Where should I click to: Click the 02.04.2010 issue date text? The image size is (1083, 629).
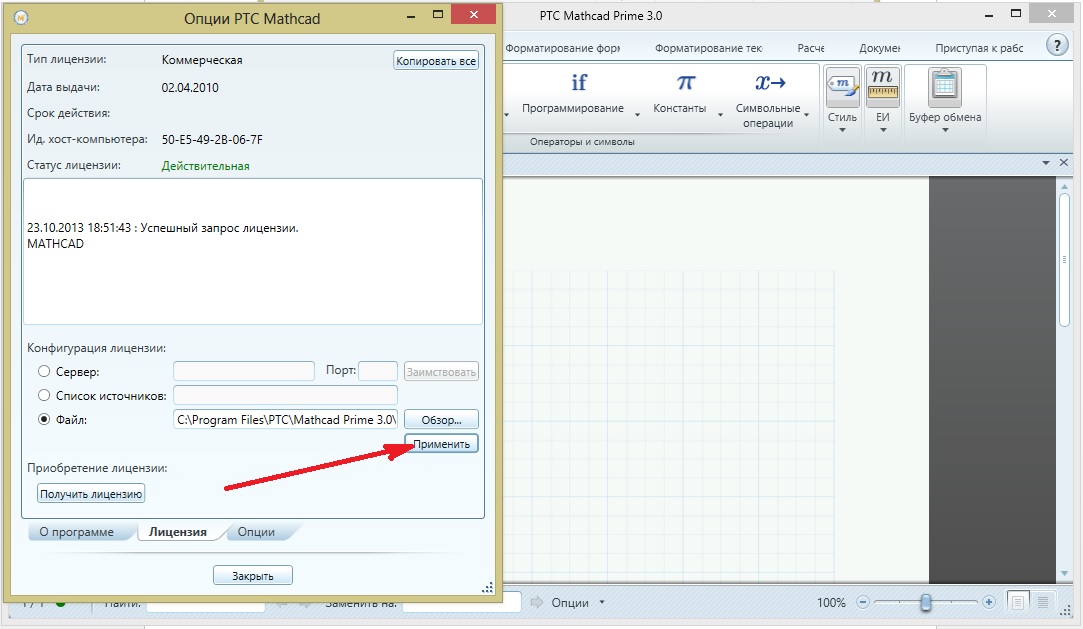point(190,88)
